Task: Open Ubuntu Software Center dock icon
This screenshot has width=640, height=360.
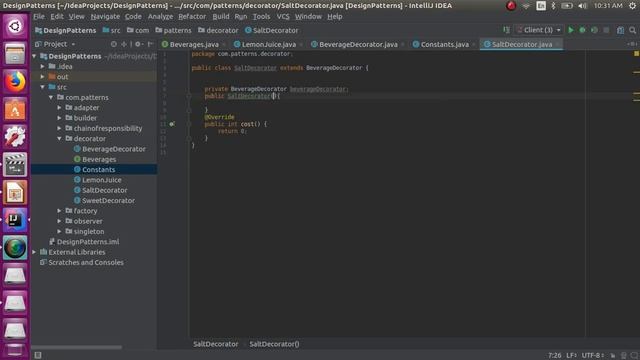Action: click(x=15, y=109)
